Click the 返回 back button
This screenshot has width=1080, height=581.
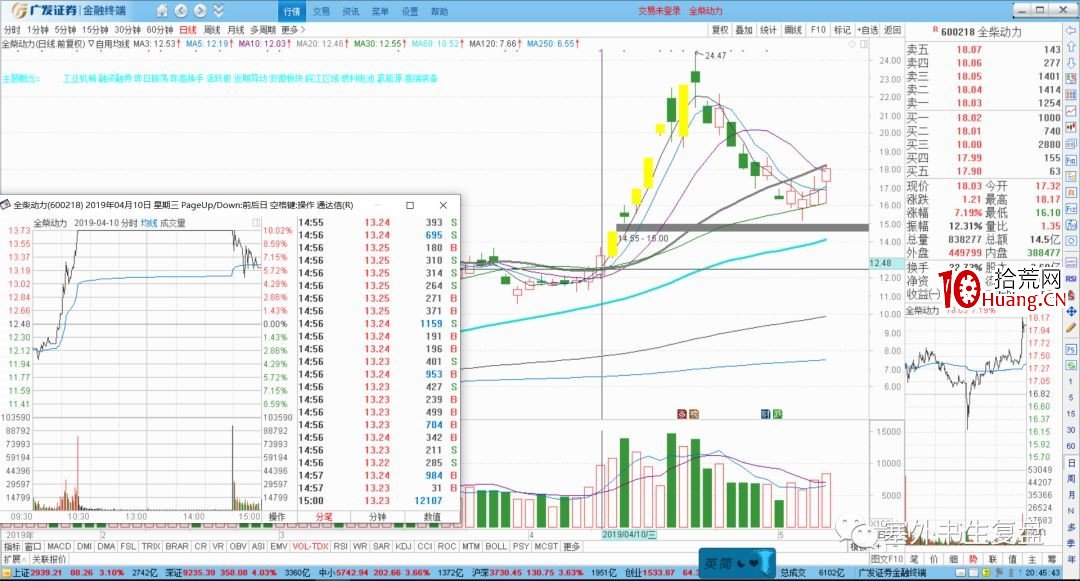tap(893, 30)
